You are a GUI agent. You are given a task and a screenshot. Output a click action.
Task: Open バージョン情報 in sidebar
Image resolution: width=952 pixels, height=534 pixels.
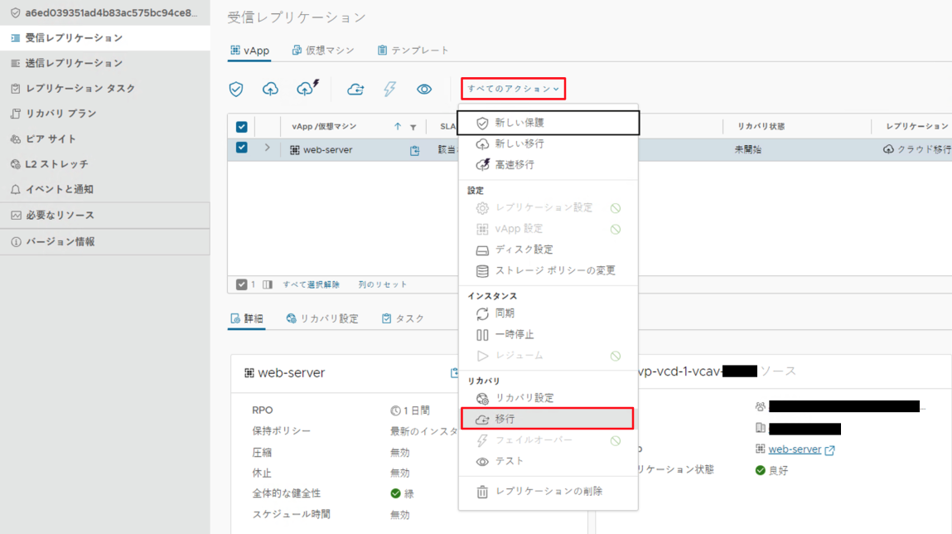click(x=105, y=242)
